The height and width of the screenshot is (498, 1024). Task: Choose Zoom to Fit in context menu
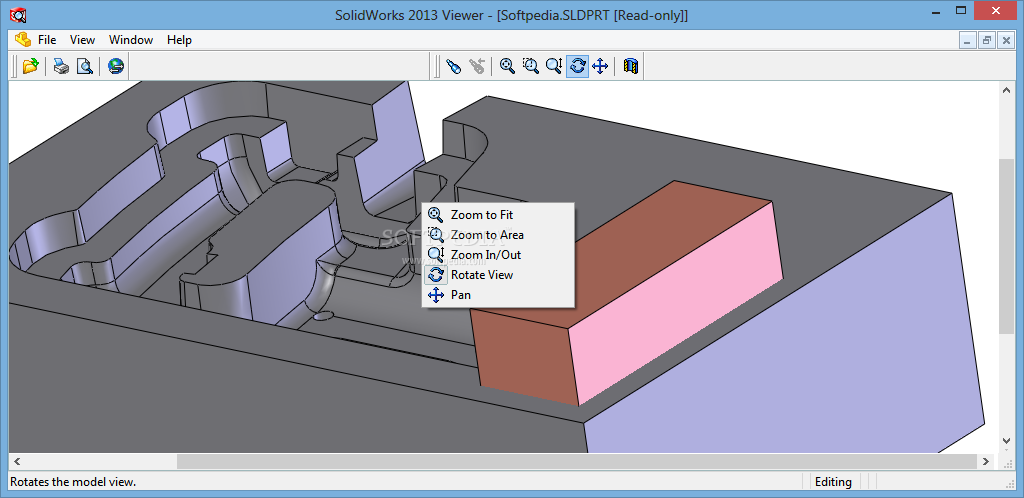tap(498, 215)
